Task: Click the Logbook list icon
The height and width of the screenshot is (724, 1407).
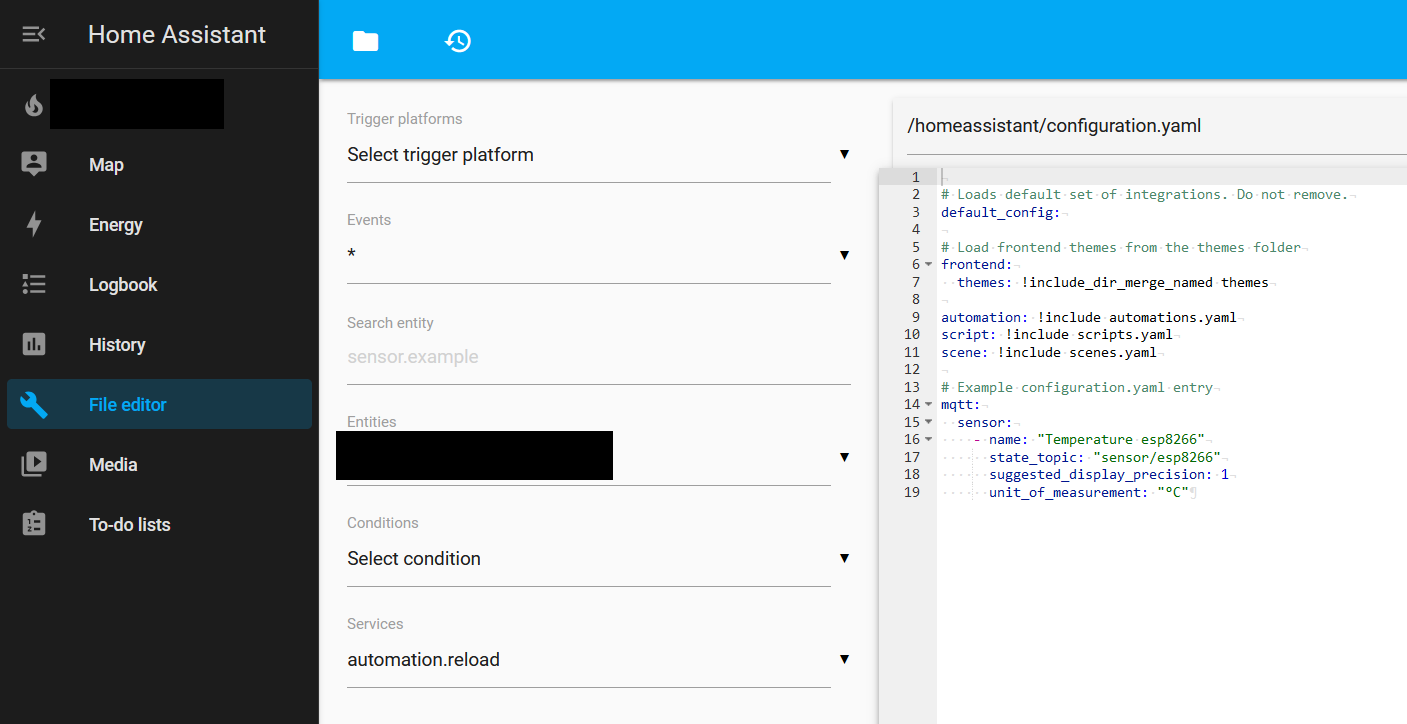Action: coord(34,285)
